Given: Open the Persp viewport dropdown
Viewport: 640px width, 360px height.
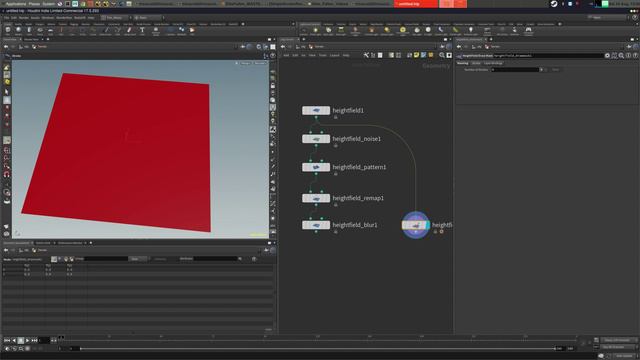Looking at the screenshot, I should click(246, 63).
